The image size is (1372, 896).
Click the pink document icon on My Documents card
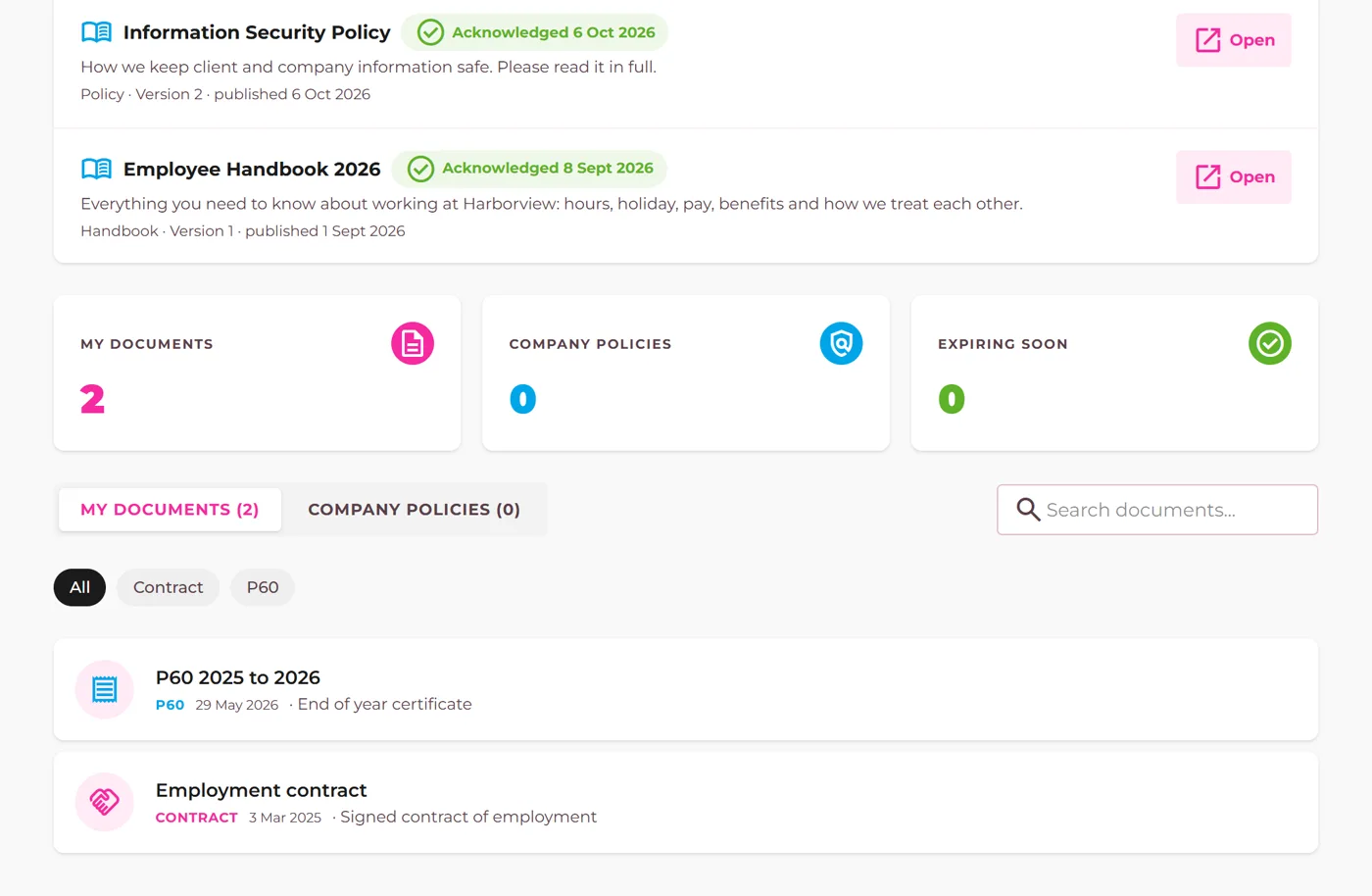(413, 344)
